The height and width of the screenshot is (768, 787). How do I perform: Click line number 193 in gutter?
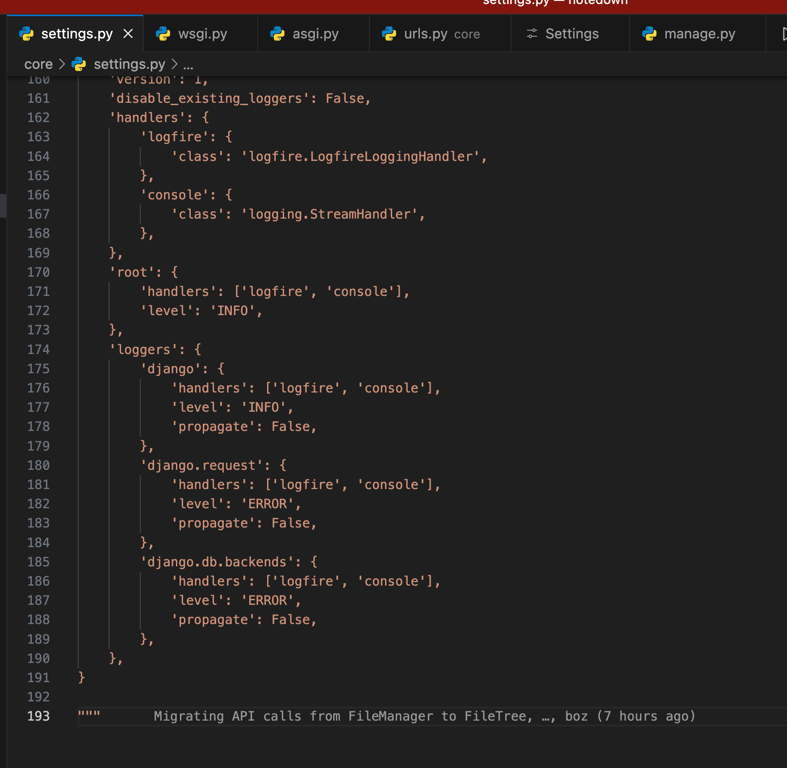click(39, 716)
